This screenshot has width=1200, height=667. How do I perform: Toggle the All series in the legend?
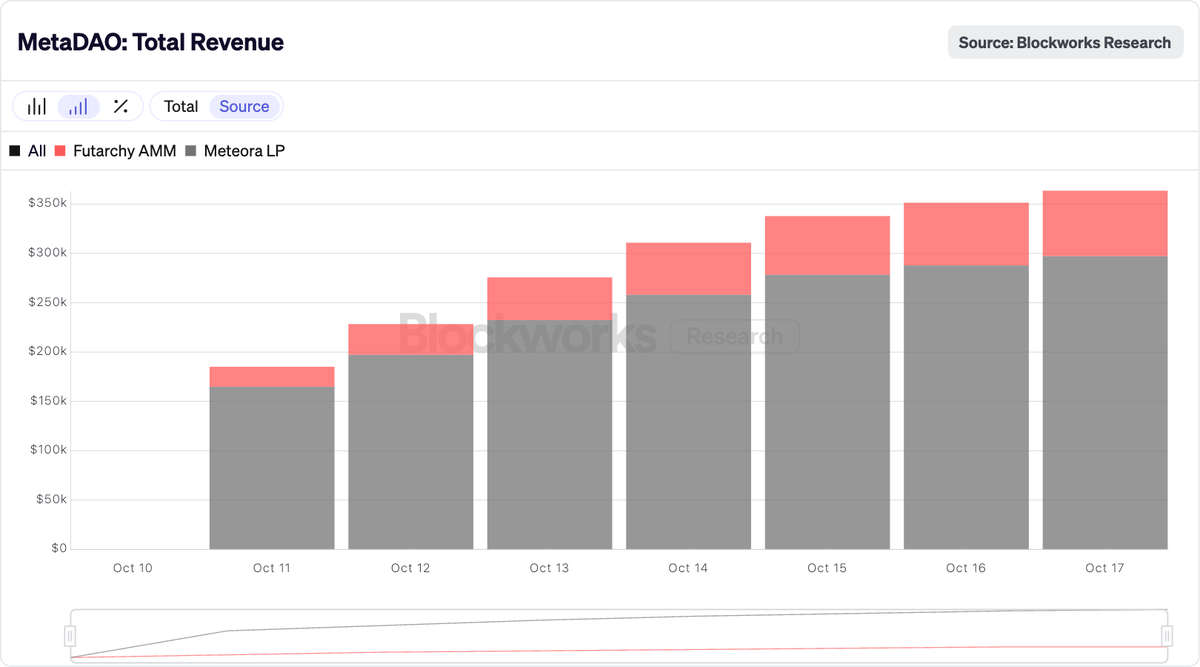[30, 150]
